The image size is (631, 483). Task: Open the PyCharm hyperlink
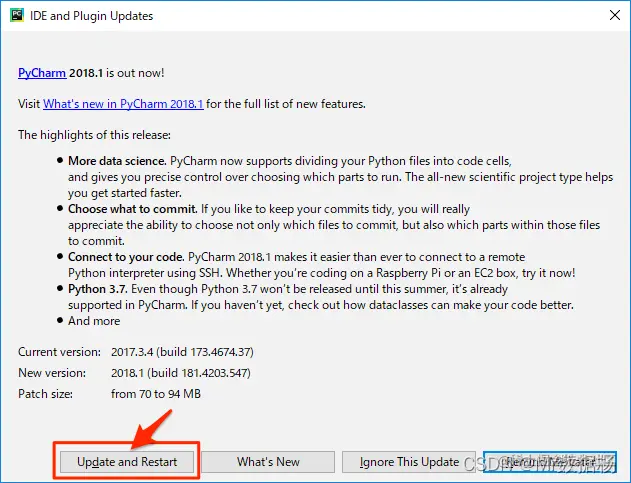[42, 73]
